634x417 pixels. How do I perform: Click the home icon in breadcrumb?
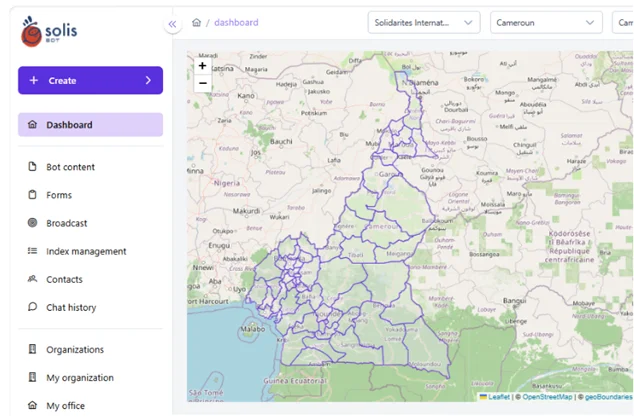(197, 23)
